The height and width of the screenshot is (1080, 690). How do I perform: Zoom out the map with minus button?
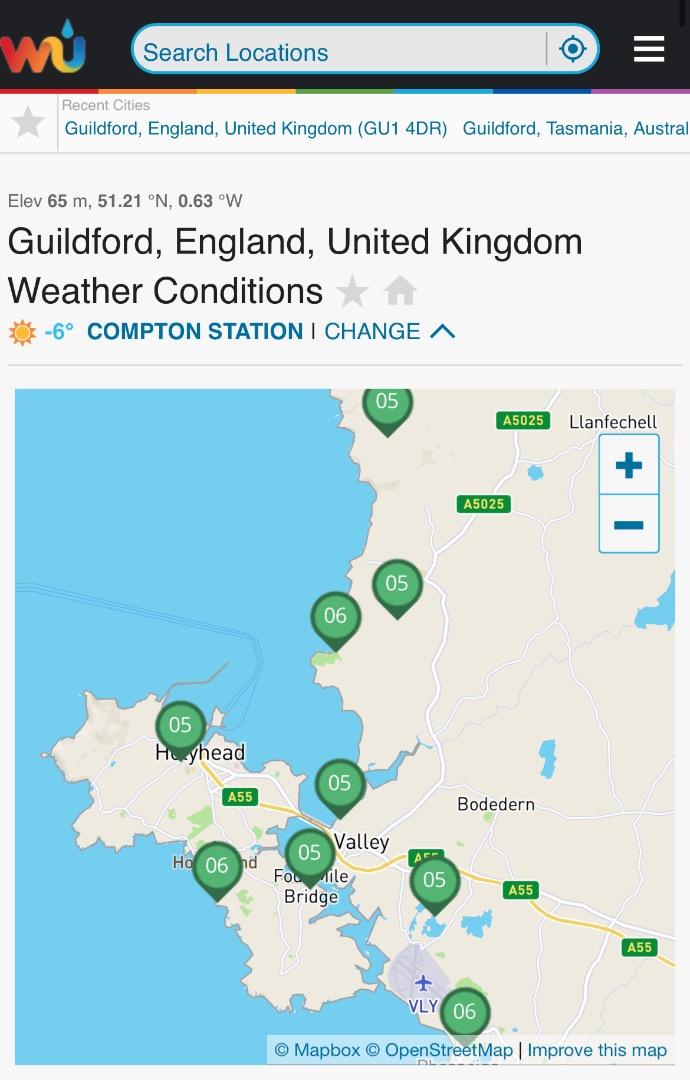[629, 524]
